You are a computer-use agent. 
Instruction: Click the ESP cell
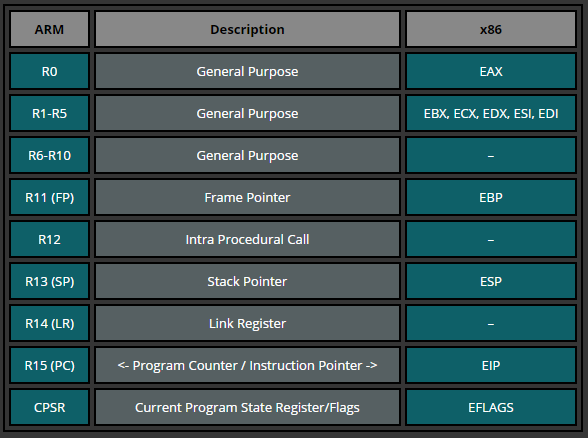pyautogui.click(x=491, y=281)
